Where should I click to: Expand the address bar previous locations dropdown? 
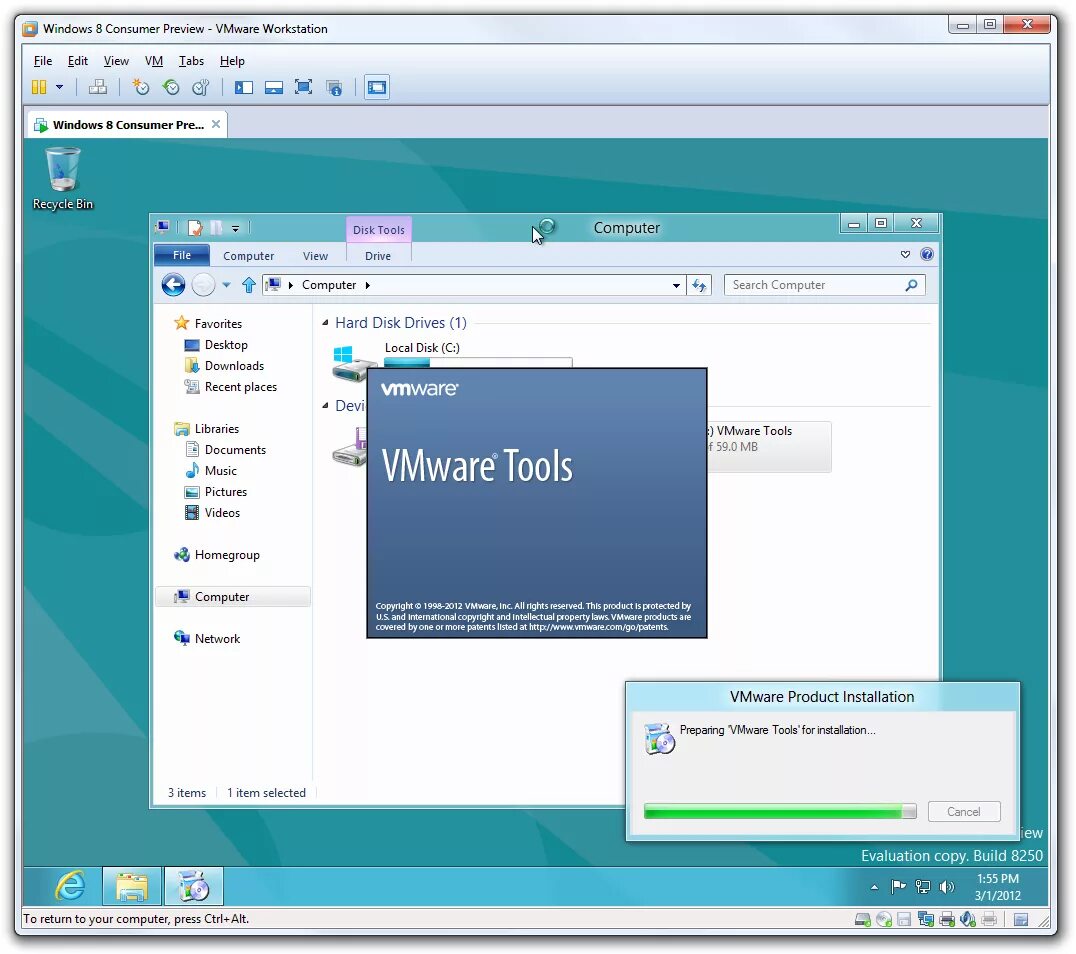[676, 286]
